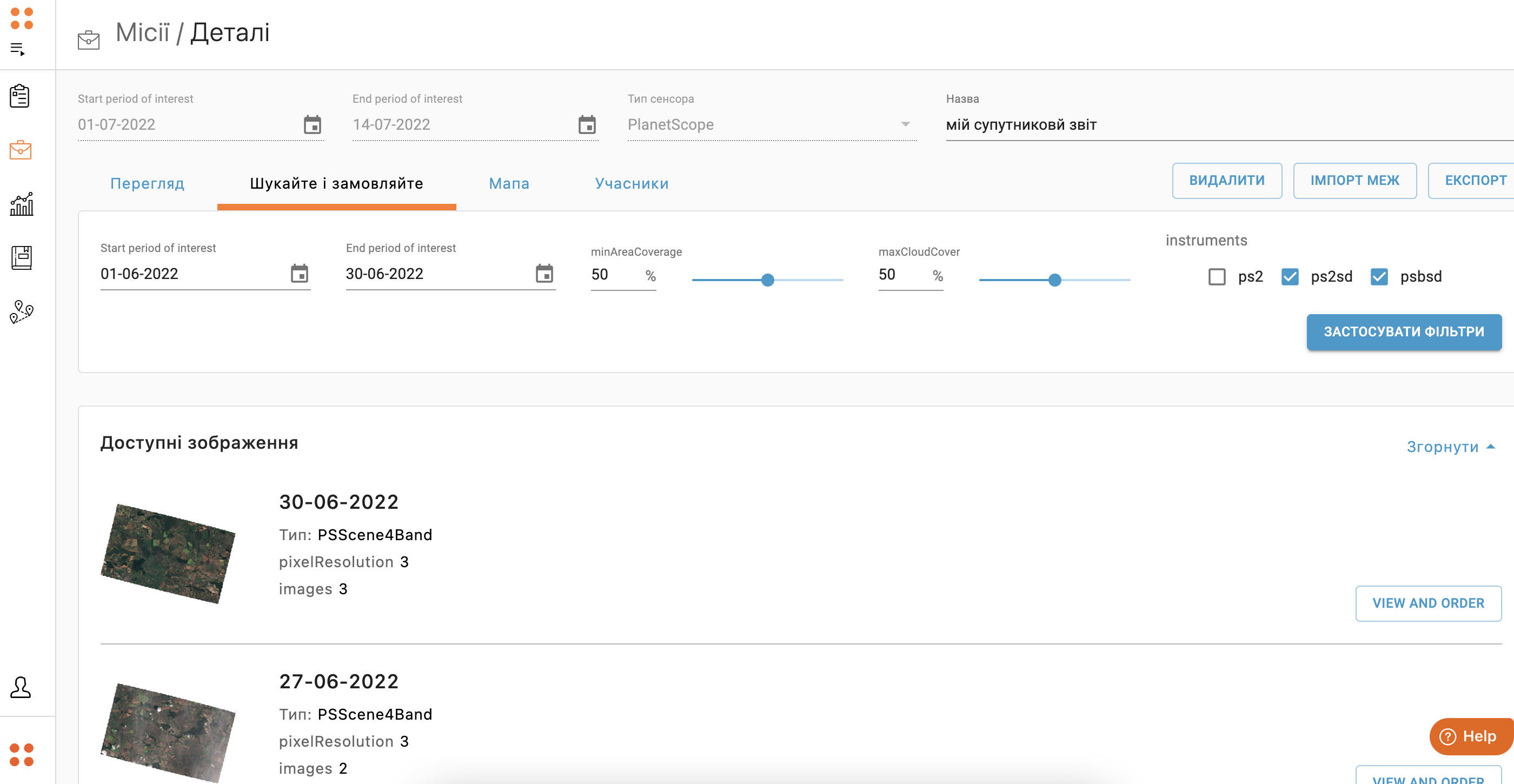
Task: Click the maxCloudCover slider handle
Action: click(x=1054, y=280)
